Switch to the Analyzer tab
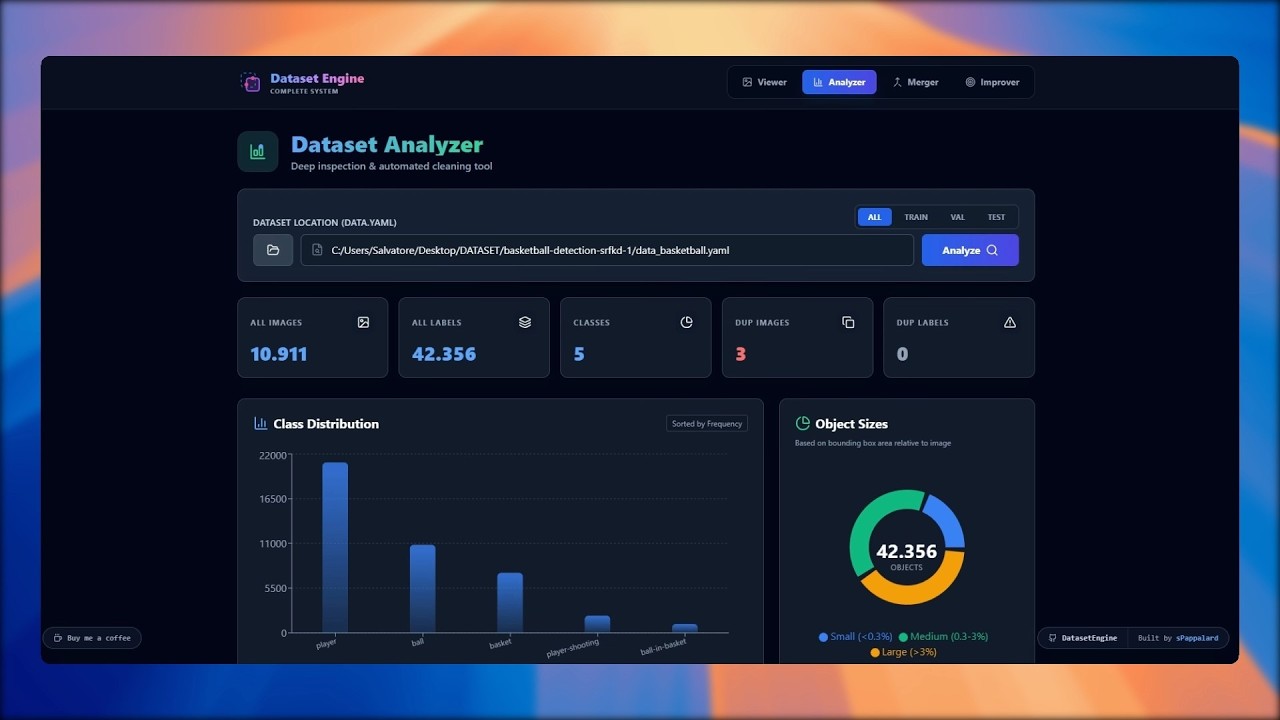This screenshot has height=720, width=1280. tap(839, 82)
